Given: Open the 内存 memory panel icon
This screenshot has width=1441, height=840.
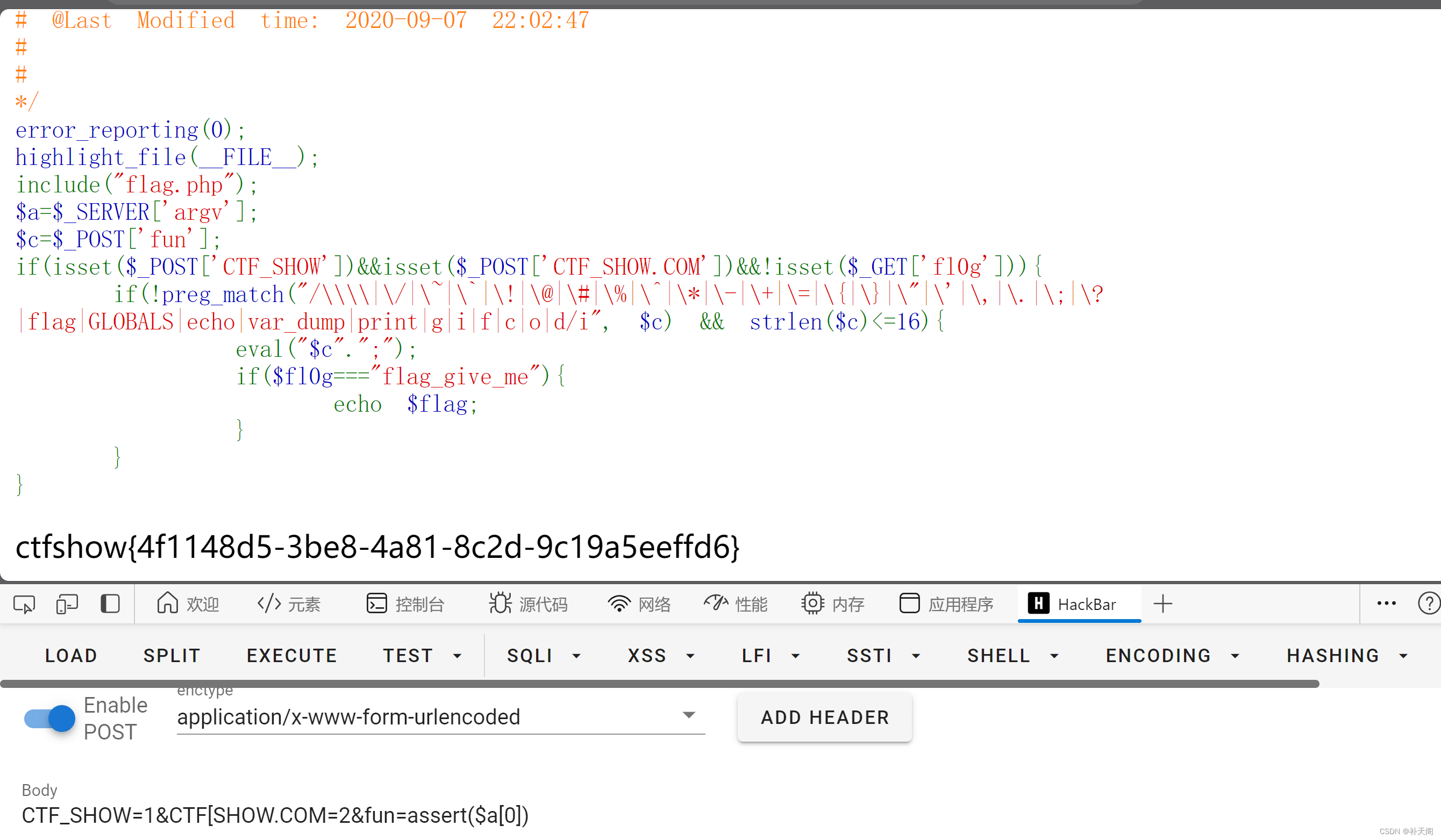Looking at the screenshot, I should (x=833, y=604).
